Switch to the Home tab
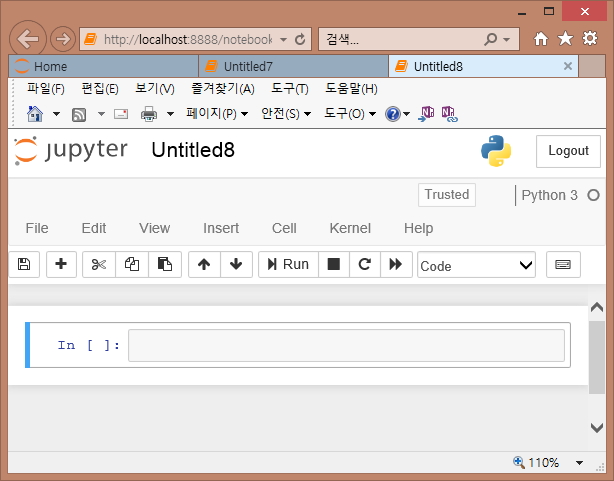The height and width of the screenshot is (481, 614). click(103, 66)
